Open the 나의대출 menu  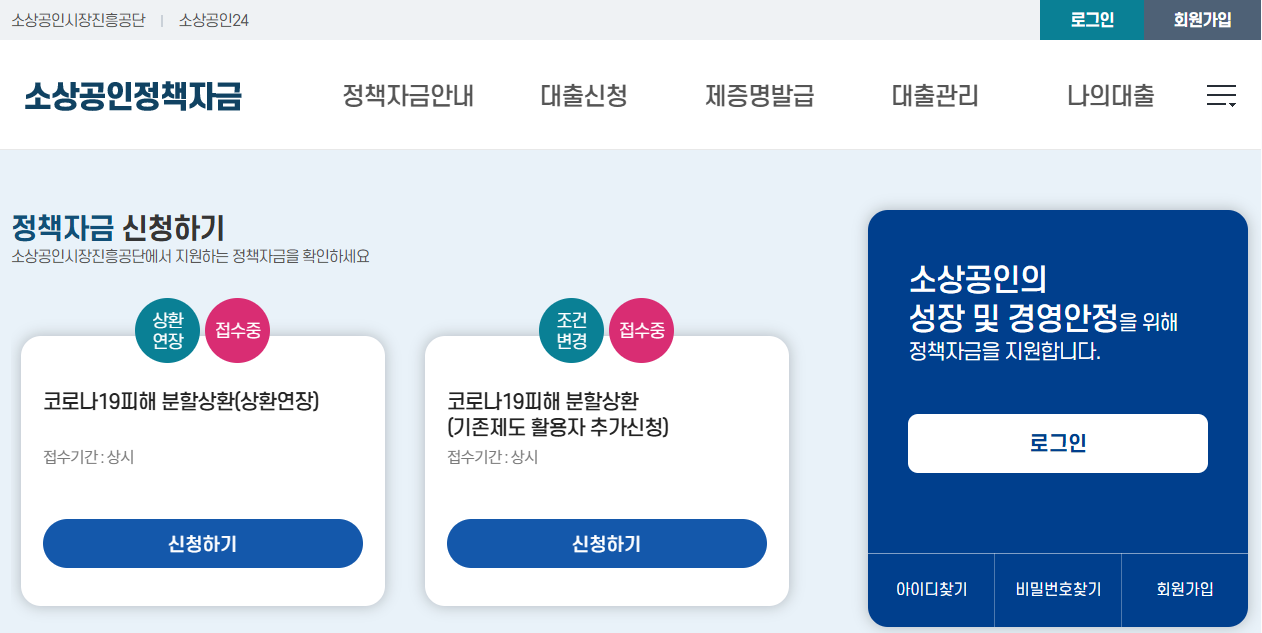pyautogui.click(x=1110, y=94)
